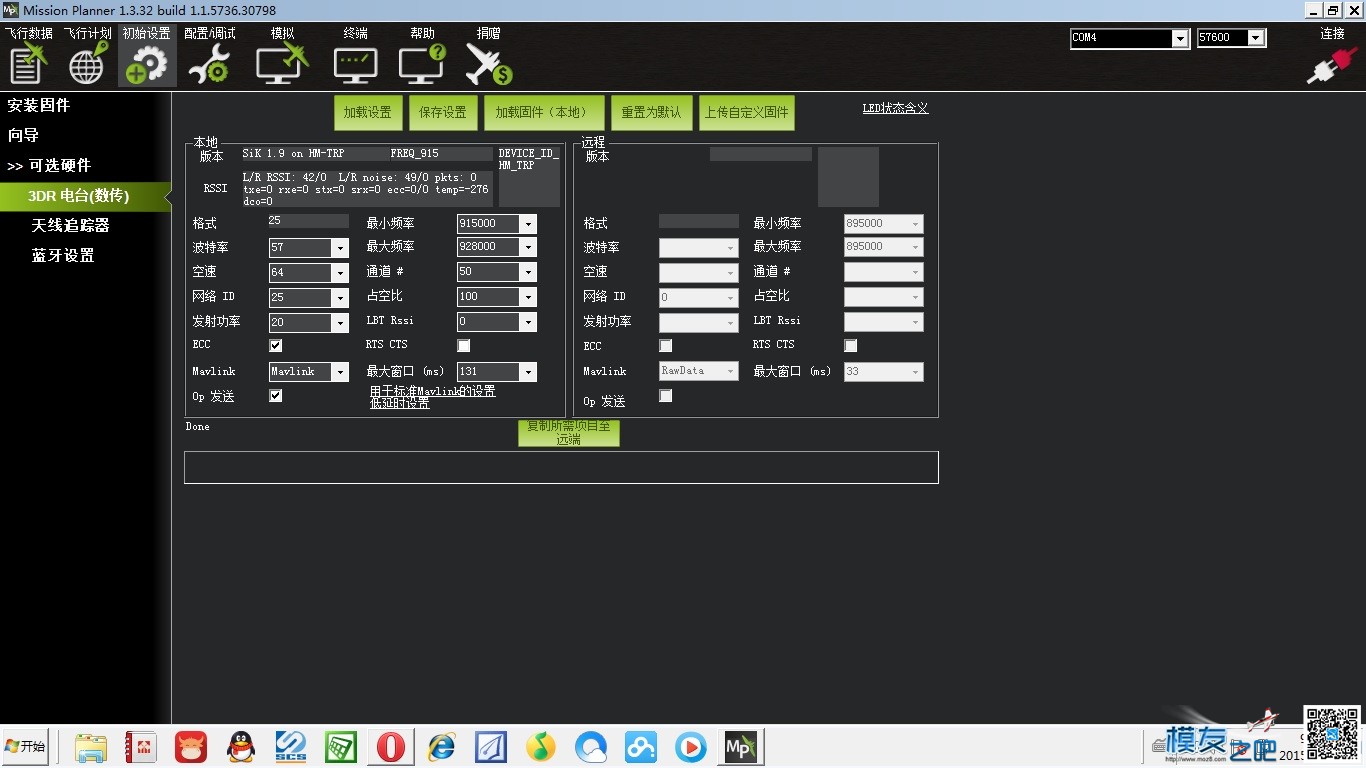The image size is (1366, 768).
Task: Launch Opera browser from taskbar
Action: coord(391,747)
